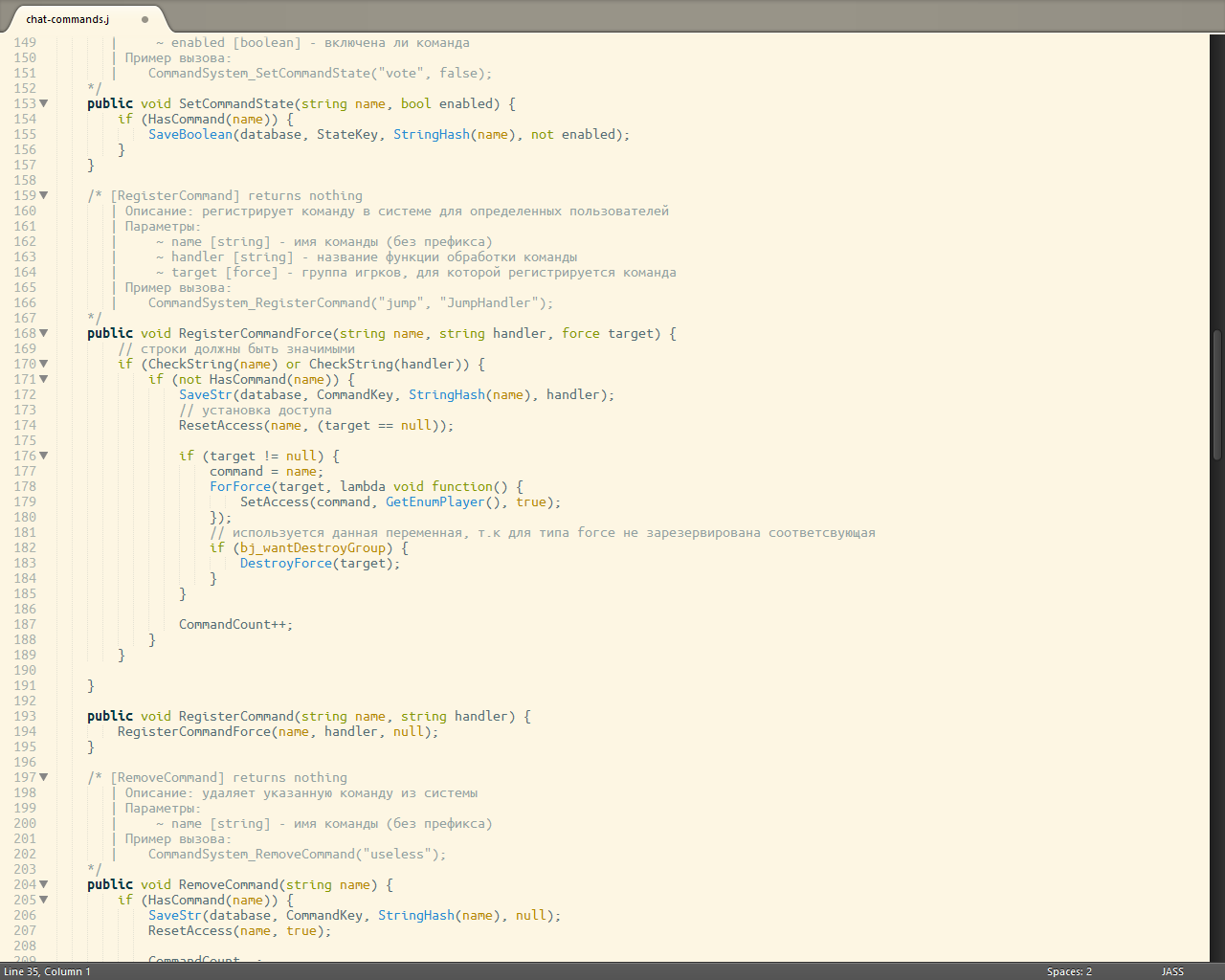Collapse RegisterCommandForce function at line 168
The image size is (1225, 980).
coord(43,333)
